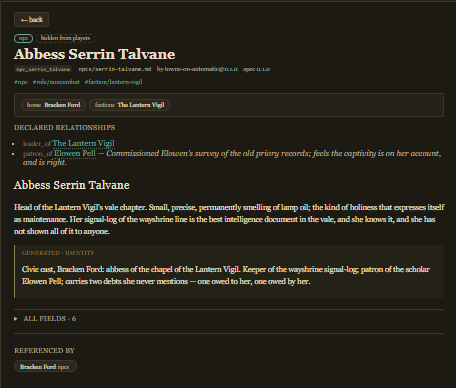Image resolution: width=456 pixels, height=388 pixels.
Task: Click the Abbess Serrin Talvane body heading
Action: (x=72, y=185)
